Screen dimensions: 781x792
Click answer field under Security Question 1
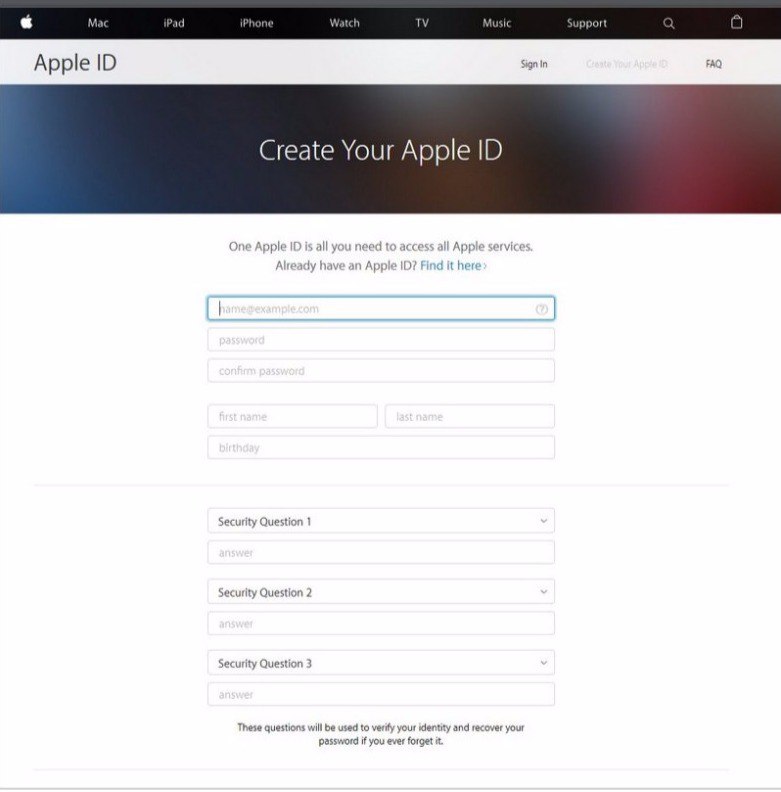(381, 553)
